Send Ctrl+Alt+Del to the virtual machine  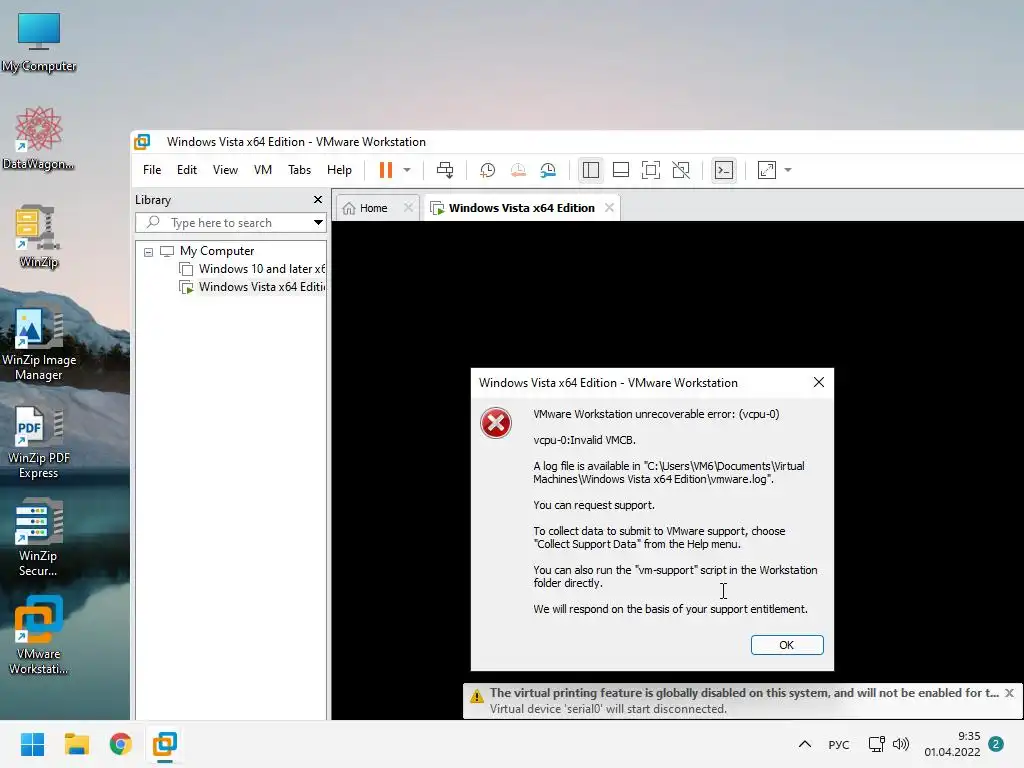[x=445, y=170]
